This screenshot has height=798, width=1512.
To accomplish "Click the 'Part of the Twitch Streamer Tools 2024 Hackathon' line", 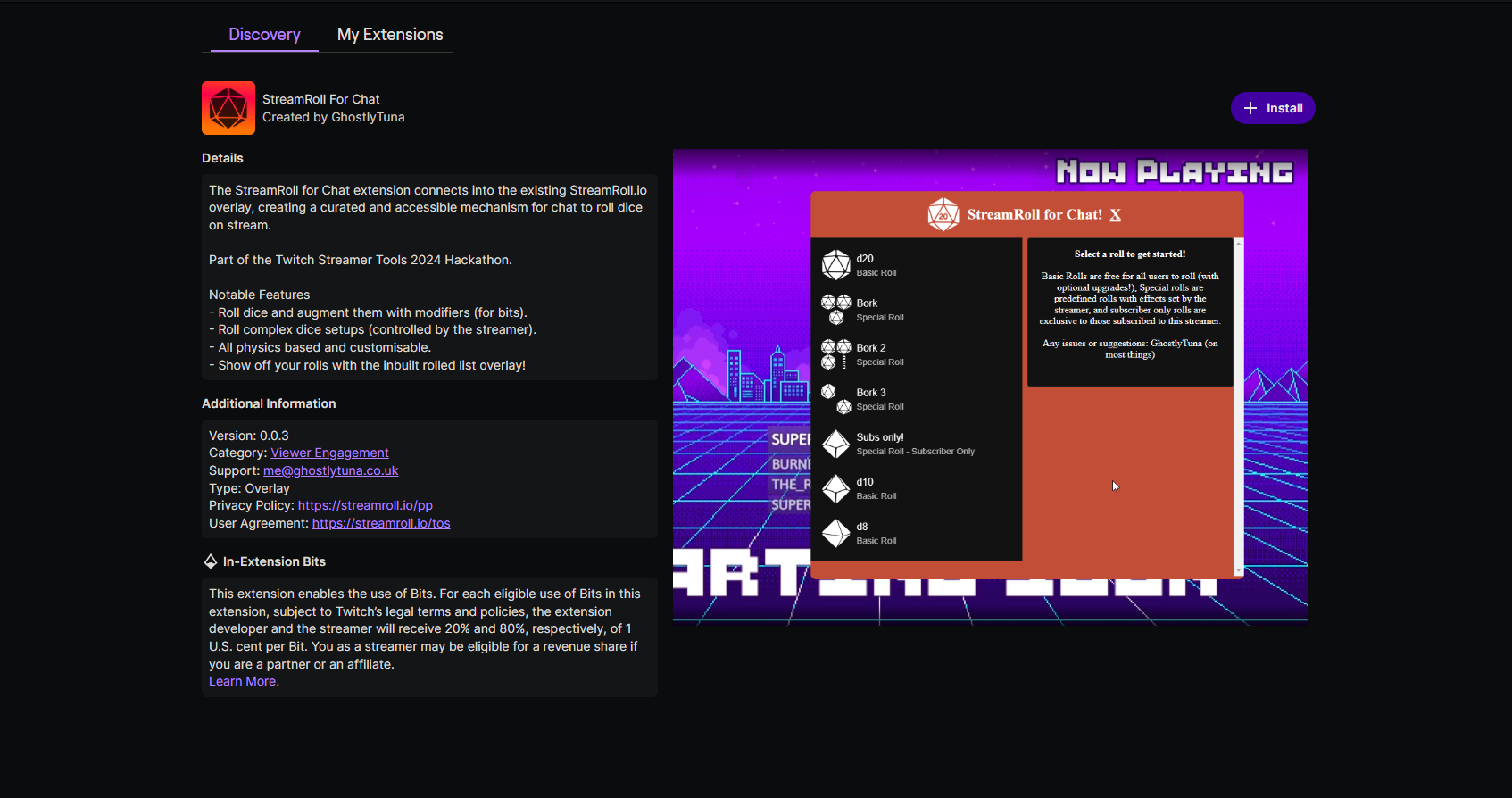I will 361,260.
